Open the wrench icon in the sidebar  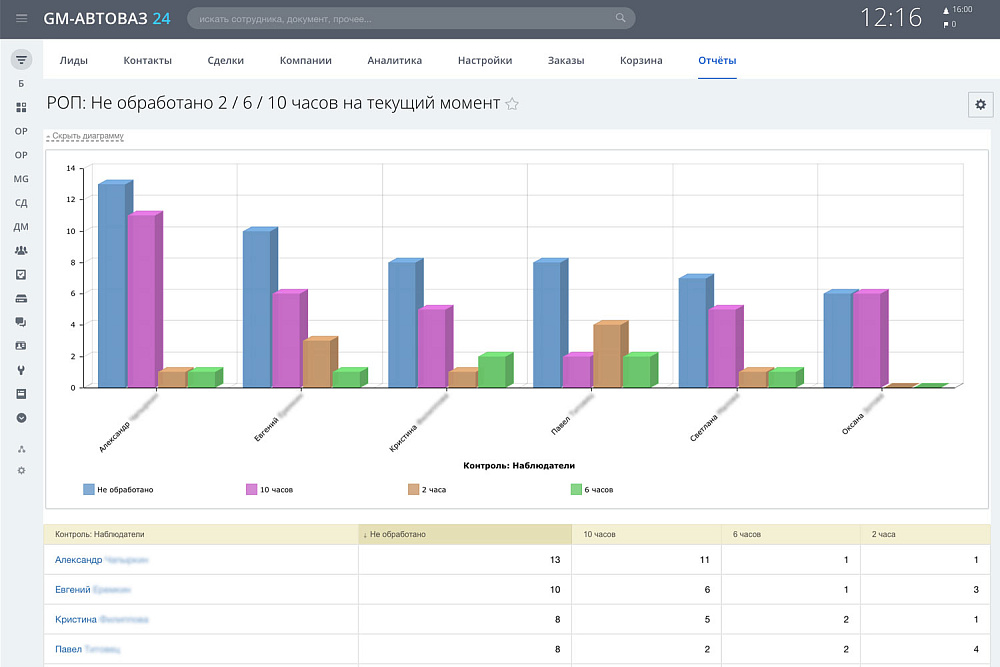(x=21, y=370)
